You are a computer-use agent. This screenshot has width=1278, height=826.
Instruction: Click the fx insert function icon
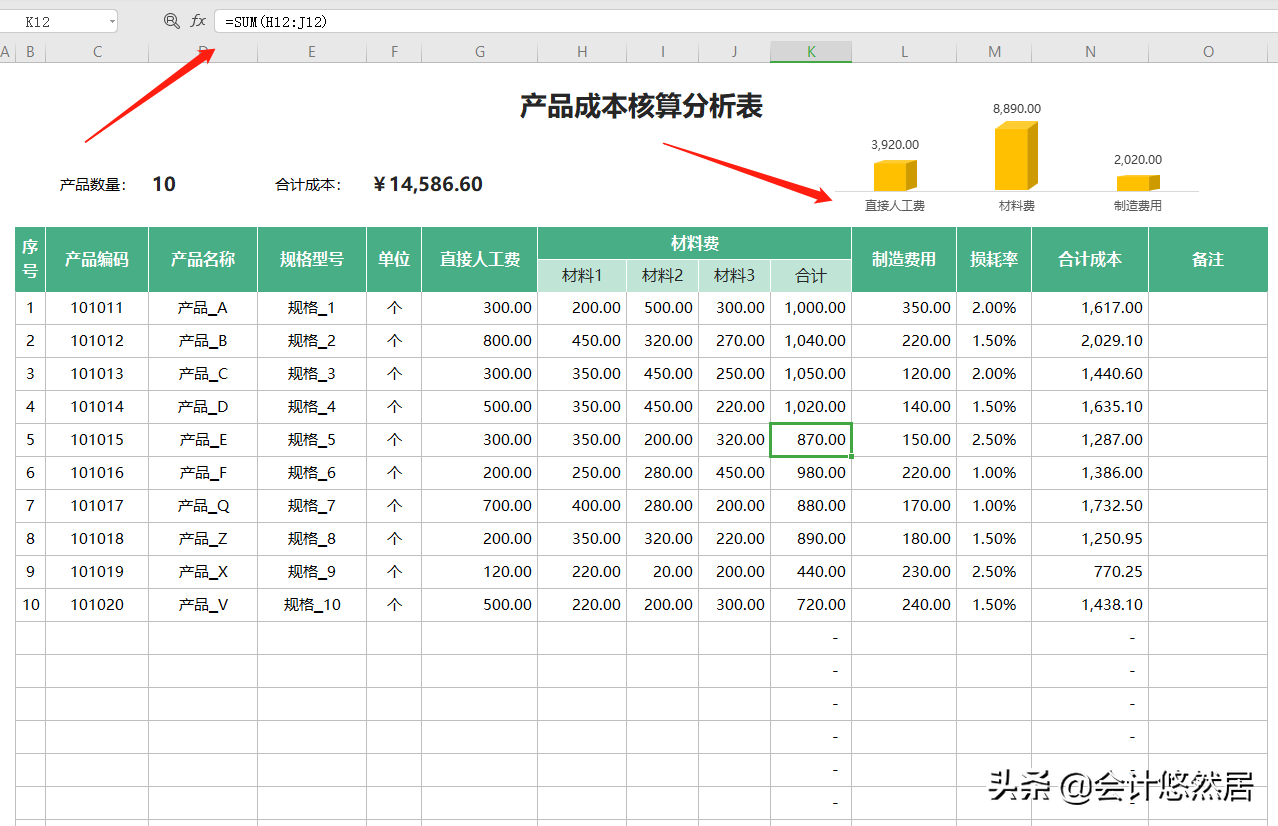click(x=196, y=20)
